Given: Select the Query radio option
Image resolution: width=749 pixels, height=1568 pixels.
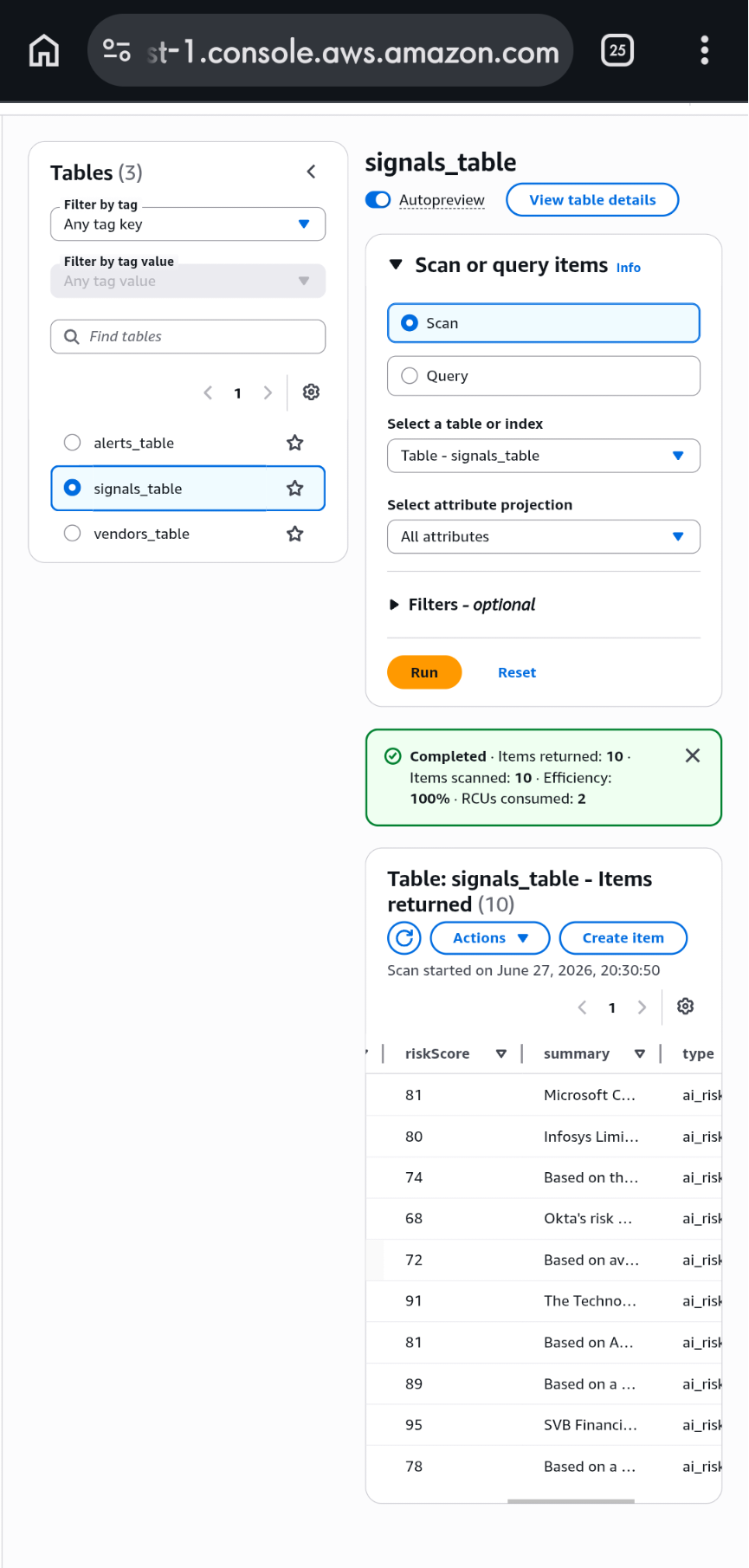Looking at the screenshot, I should [x=410, y=376].
